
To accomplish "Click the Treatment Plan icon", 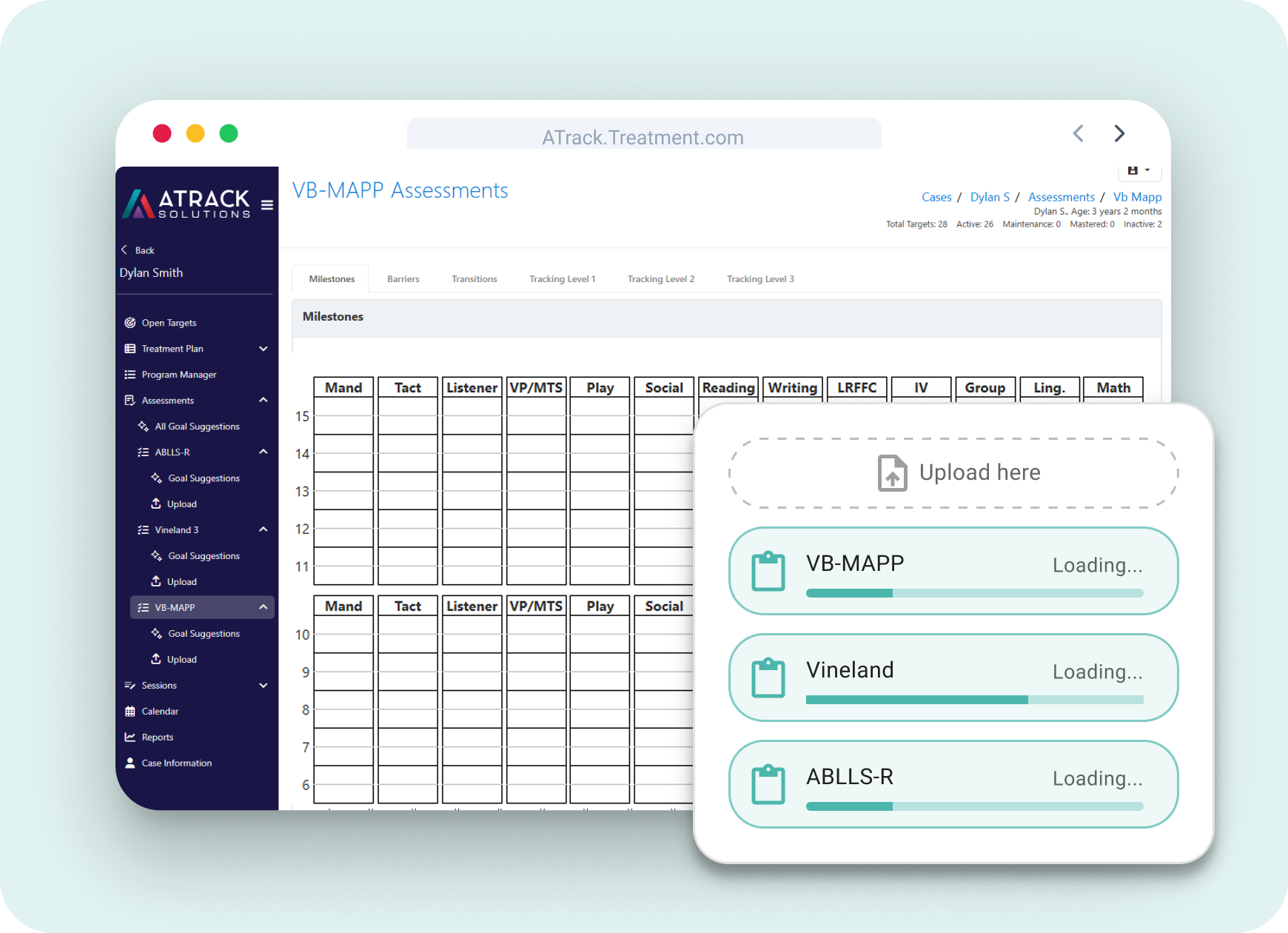I will tap(130, 348).
